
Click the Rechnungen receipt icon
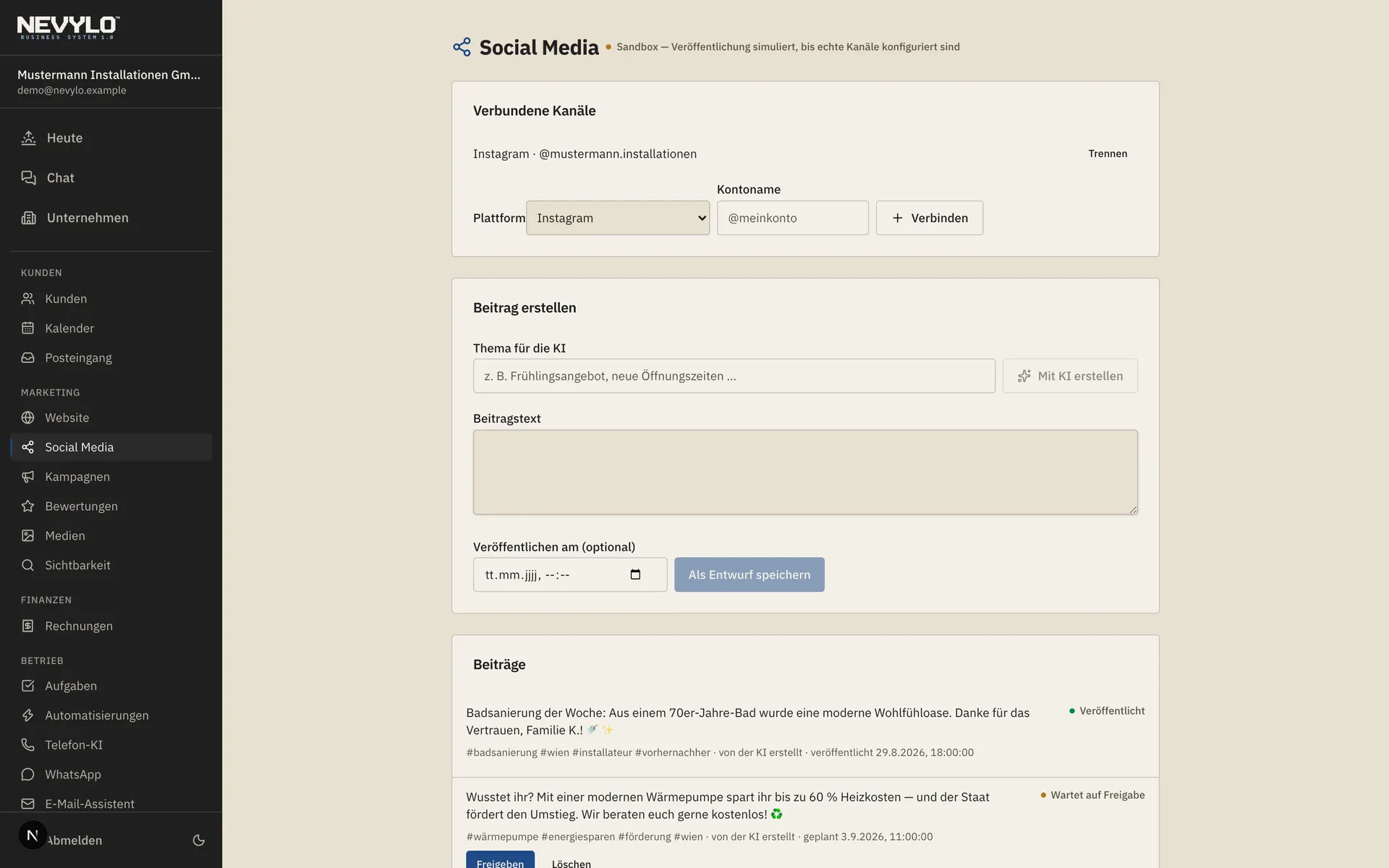27,626
